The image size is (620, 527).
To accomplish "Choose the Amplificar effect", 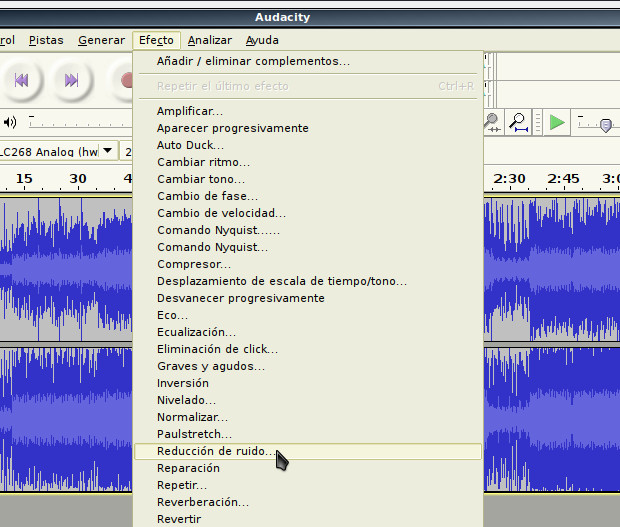I will [308, 111].
